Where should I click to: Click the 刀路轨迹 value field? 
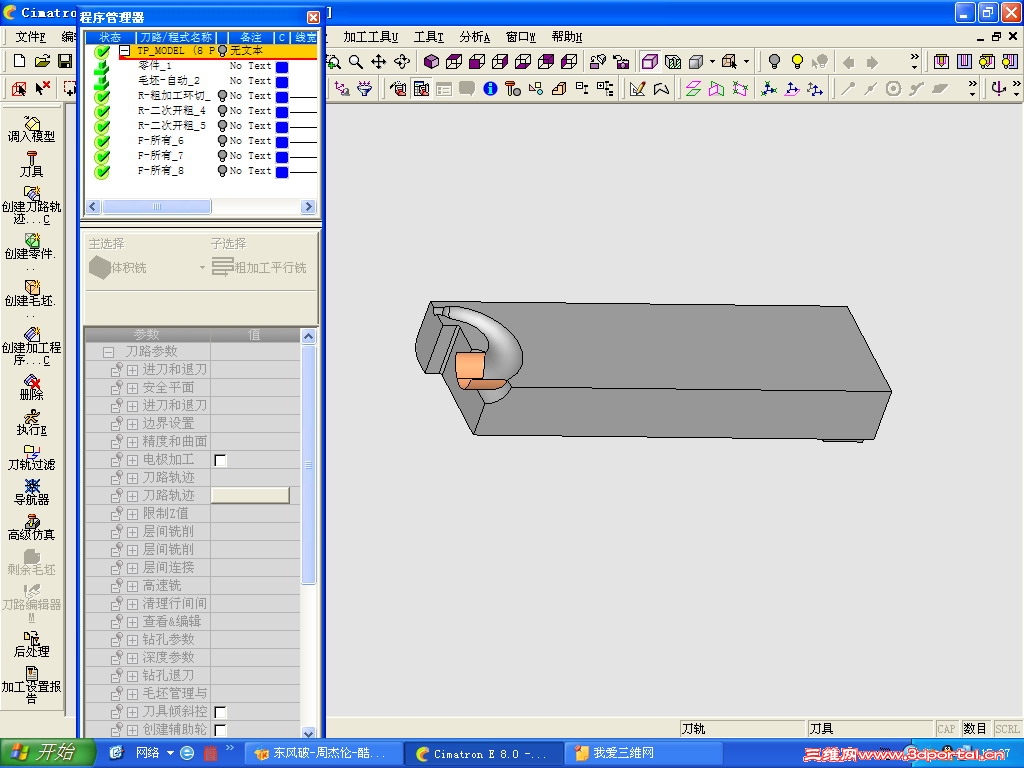click(250, 496)
